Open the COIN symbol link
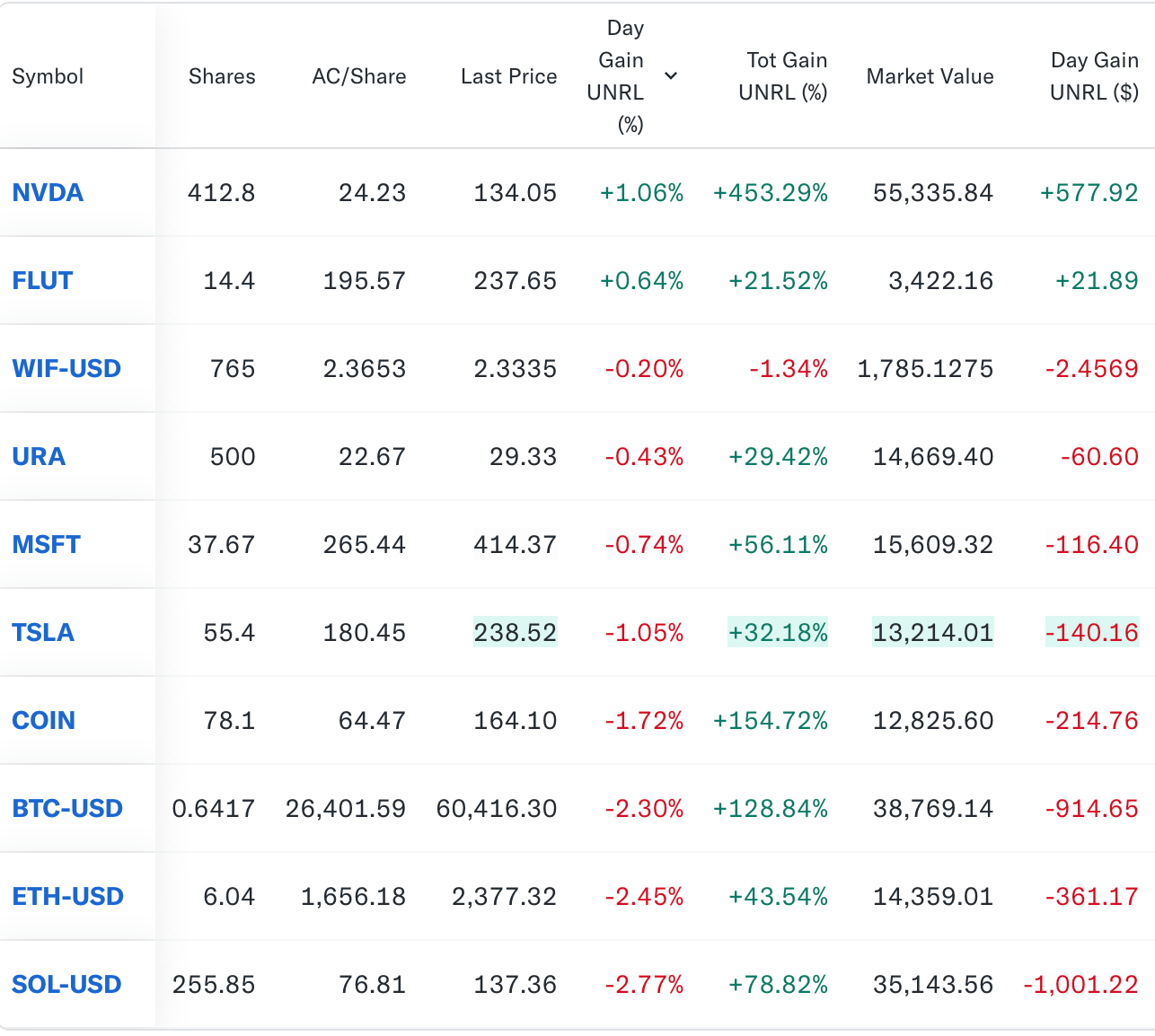 (x=44, y=721)
